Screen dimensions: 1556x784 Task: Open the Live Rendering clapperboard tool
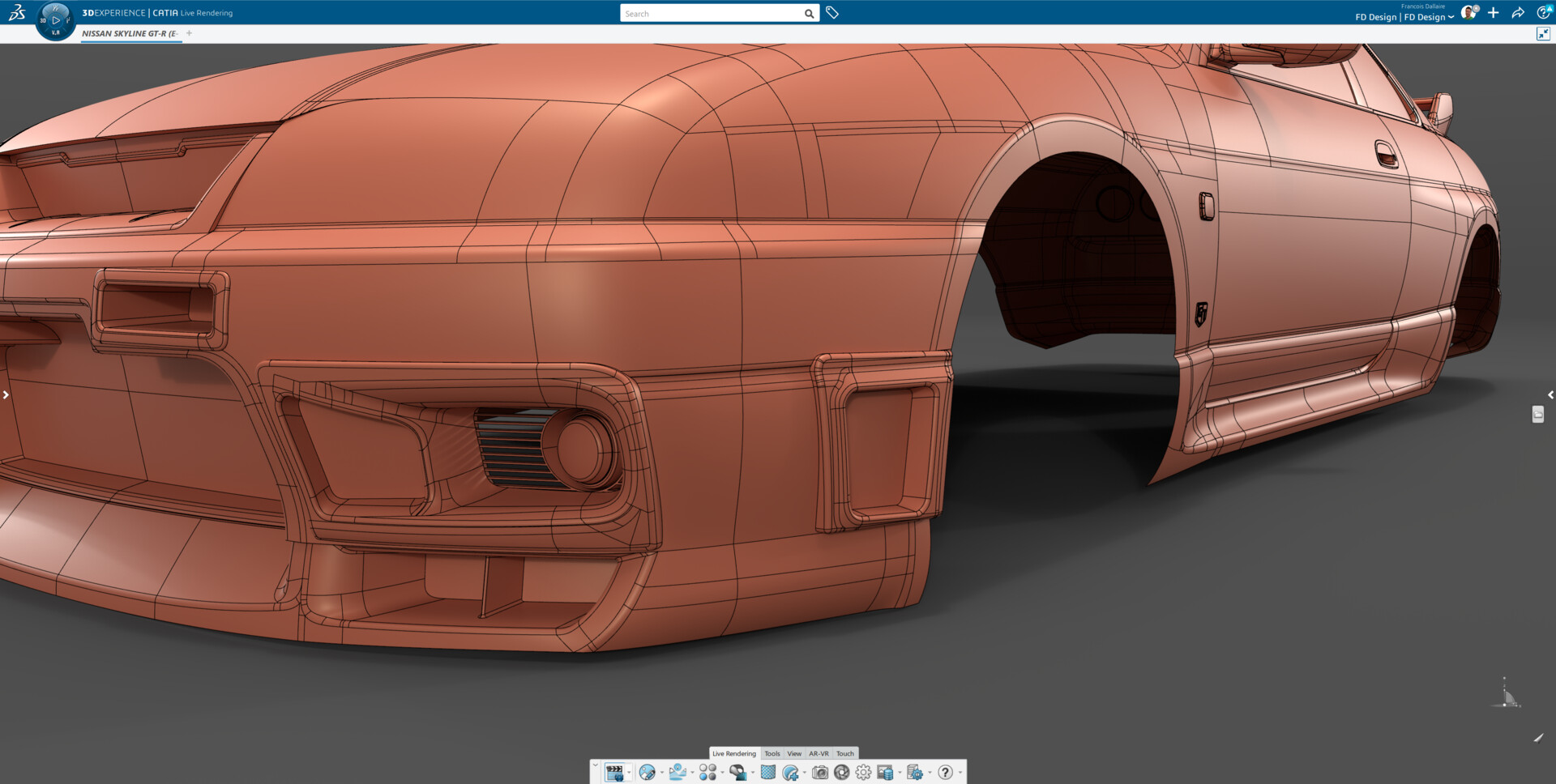616,773
